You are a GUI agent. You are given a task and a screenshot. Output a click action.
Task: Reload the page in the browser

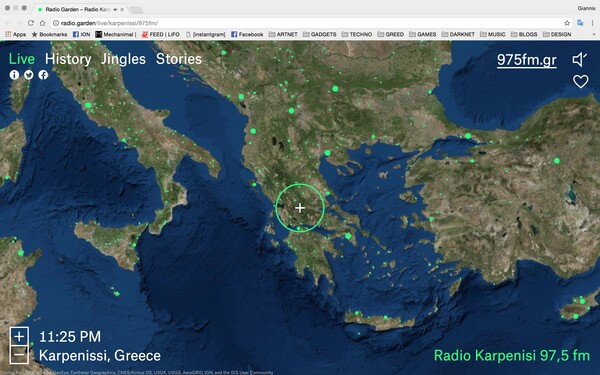[31, 23]
